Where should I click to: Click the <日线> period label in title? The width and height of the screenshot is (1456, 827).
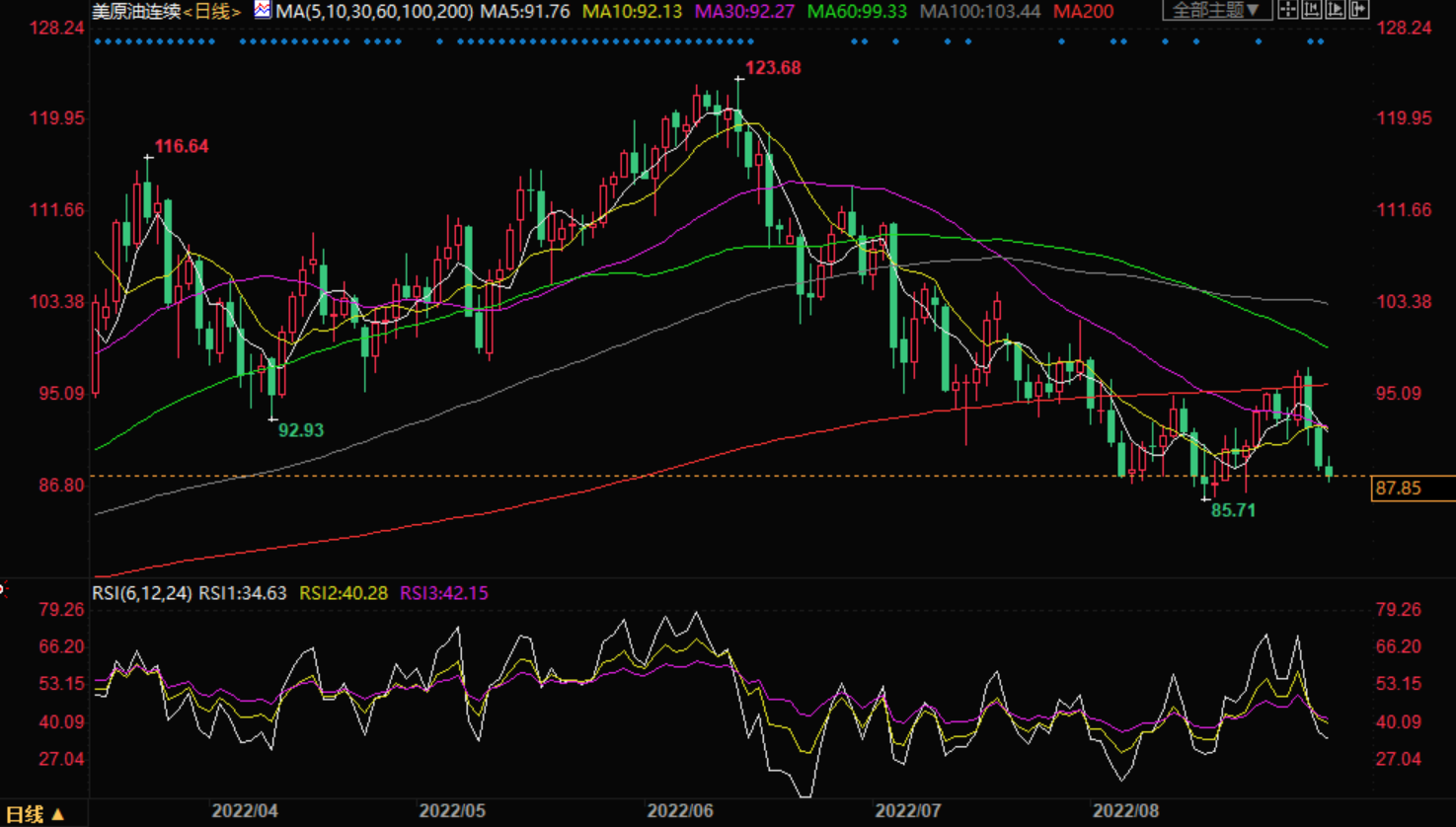point(212,12)
